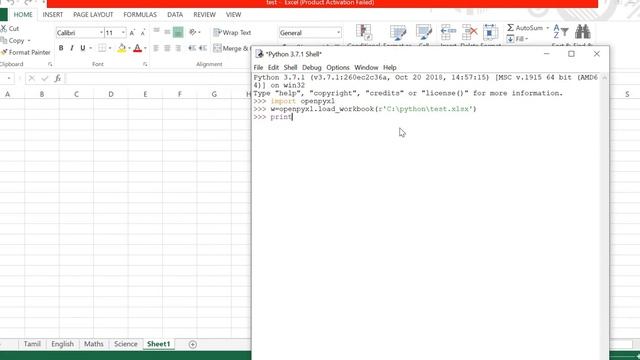Screen dimensions: 640x360
Task: Click the Copy button in Clipboard group
Action: pyautogui.click(x=13, y=40)
